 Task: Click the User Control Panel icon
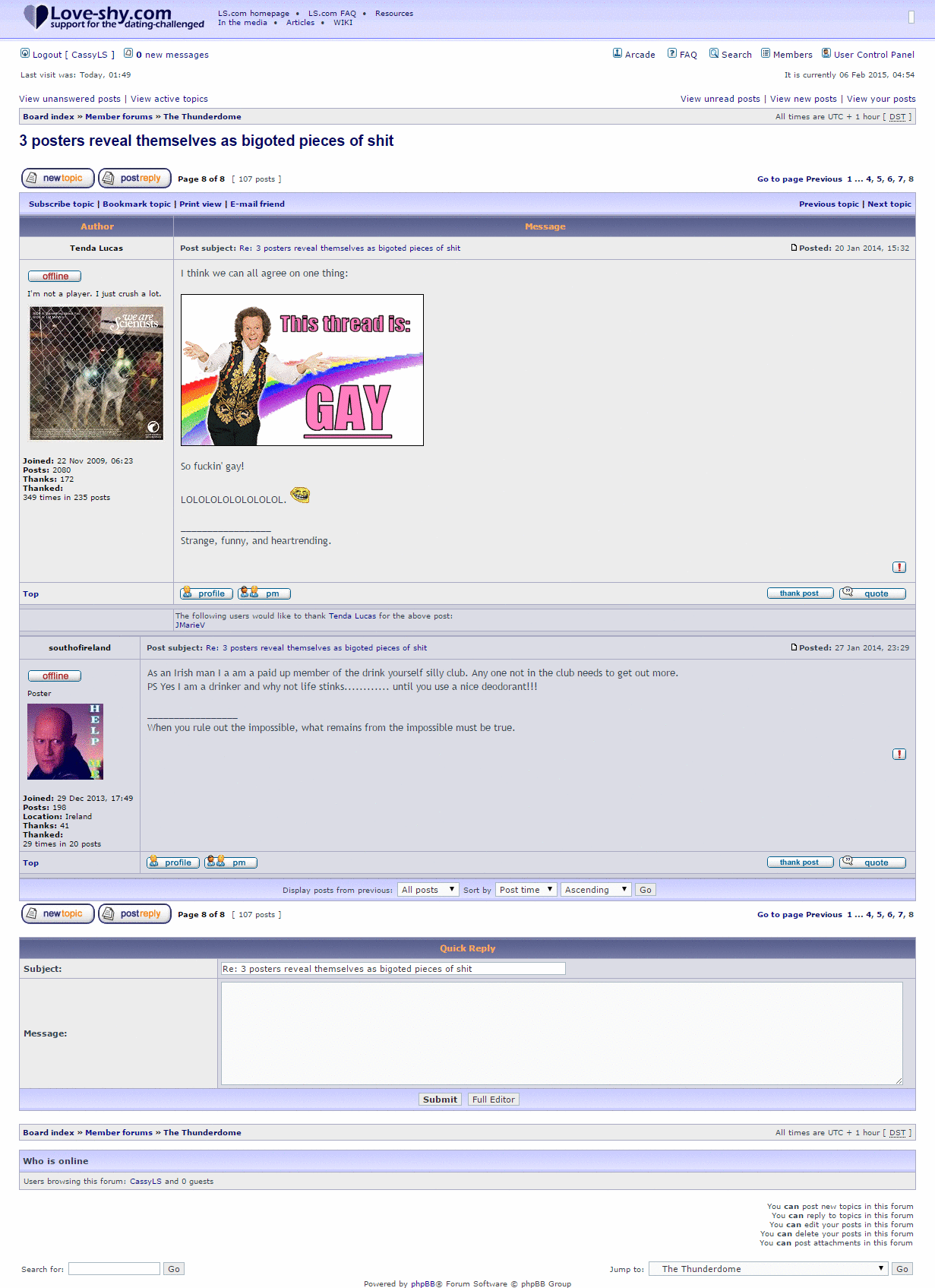(x=826, y=53)
